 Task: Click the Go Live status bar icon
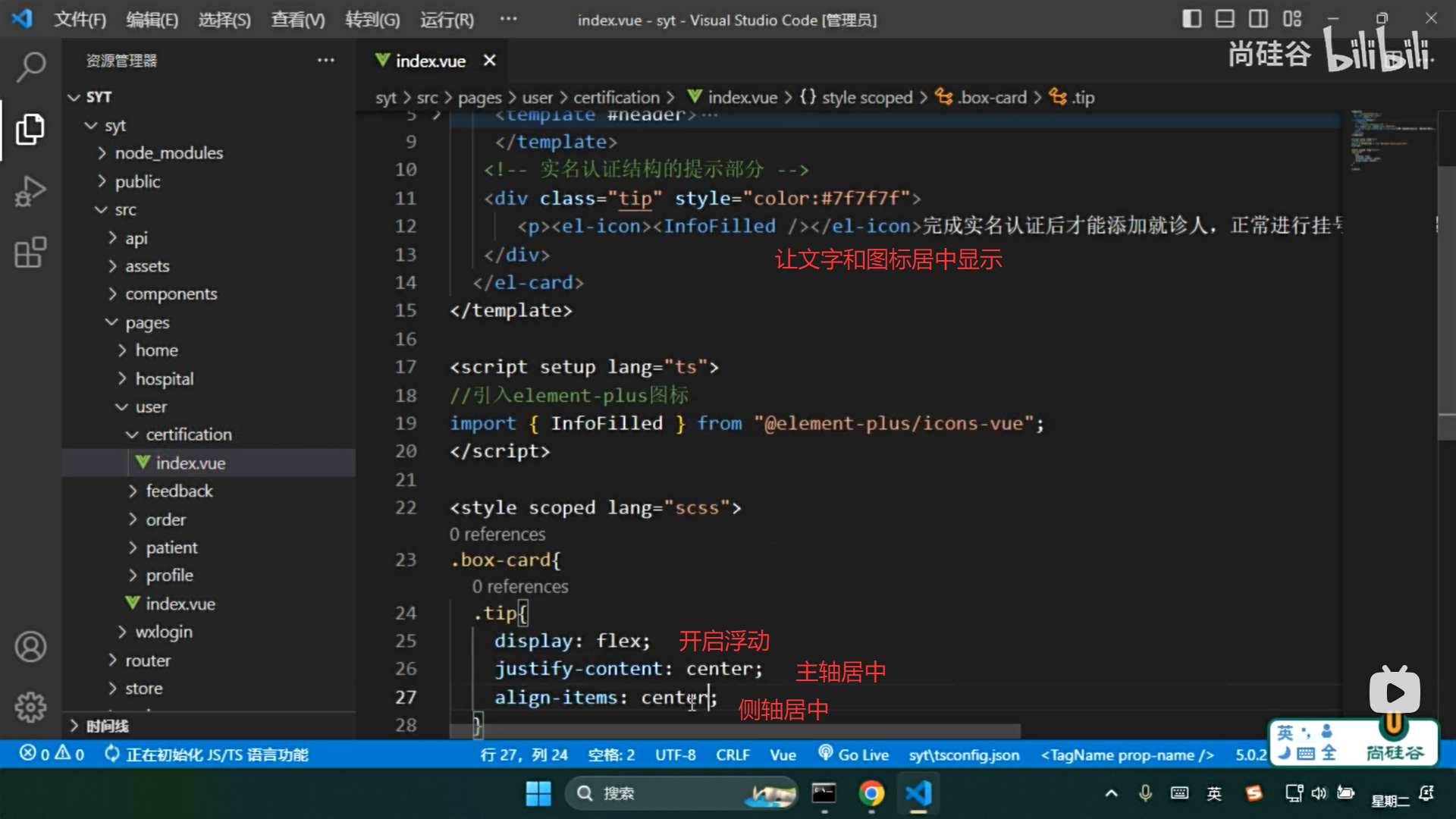[x=854, y=755]
